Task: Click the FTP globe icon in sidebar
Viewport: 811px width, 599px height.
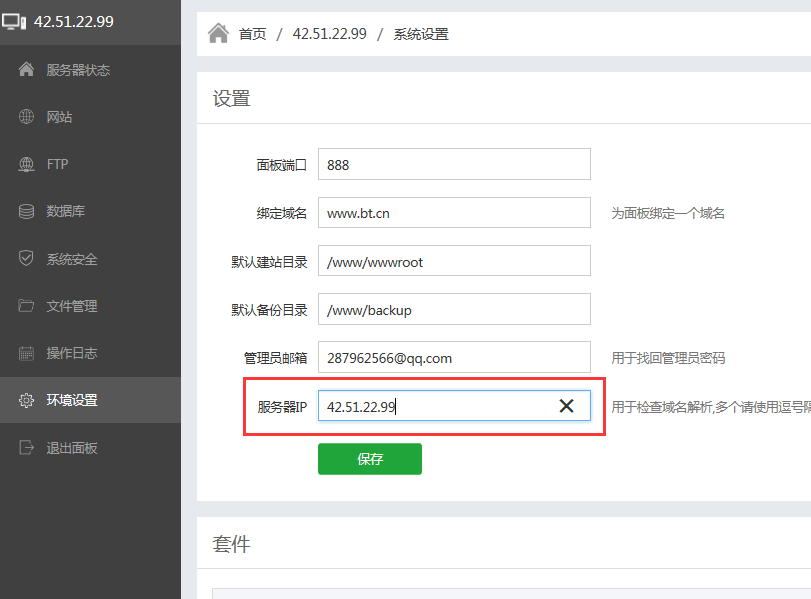Action: coord(26,164)
